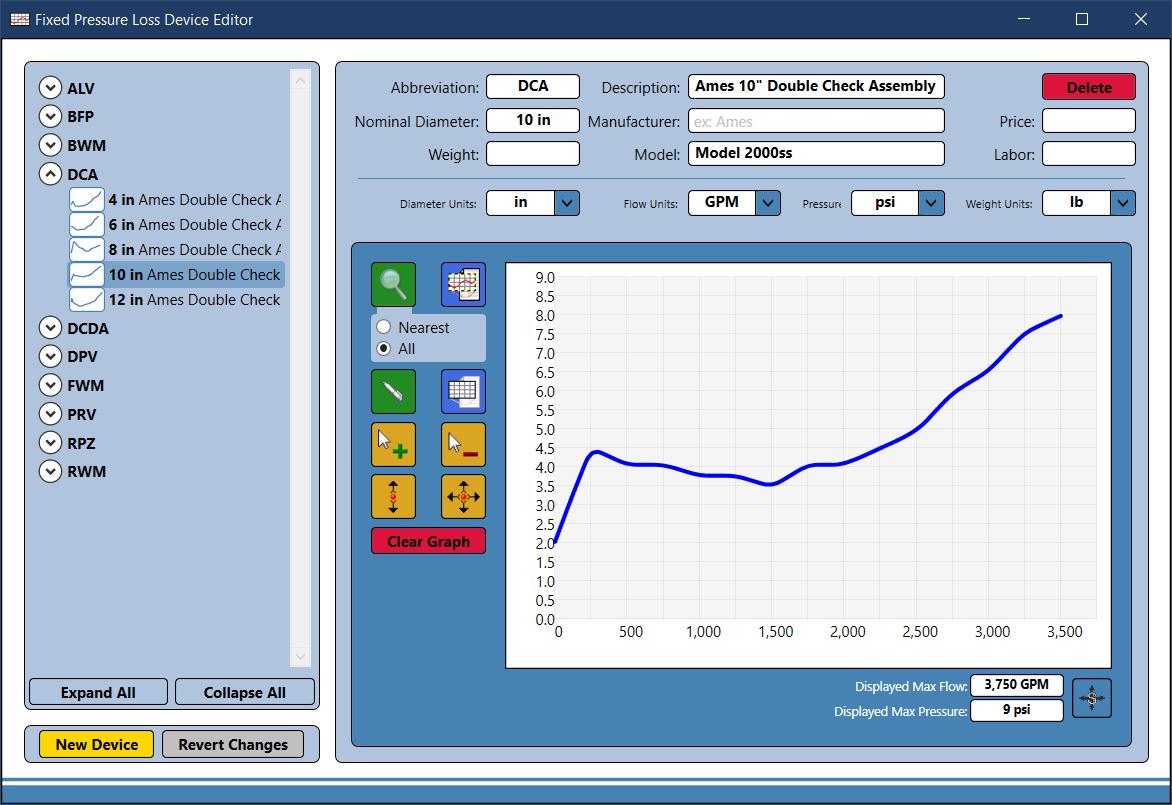Expand the BWM category

50,145
